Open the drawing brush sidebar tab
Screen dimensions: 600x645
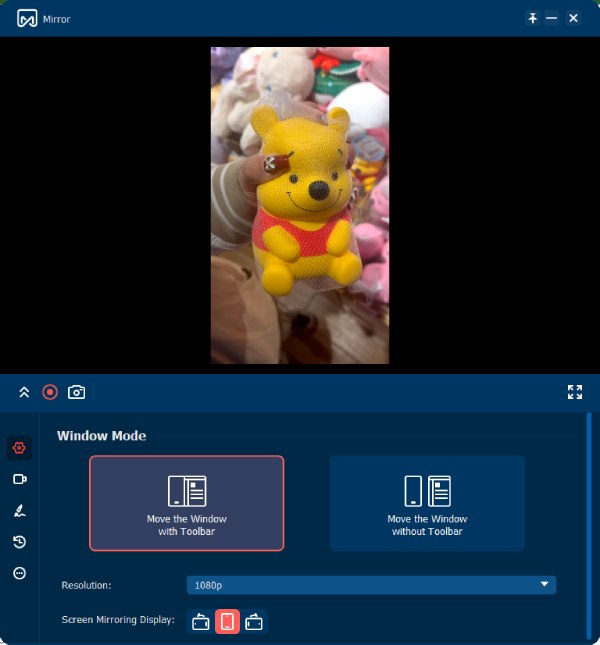[x=19, y=510]
